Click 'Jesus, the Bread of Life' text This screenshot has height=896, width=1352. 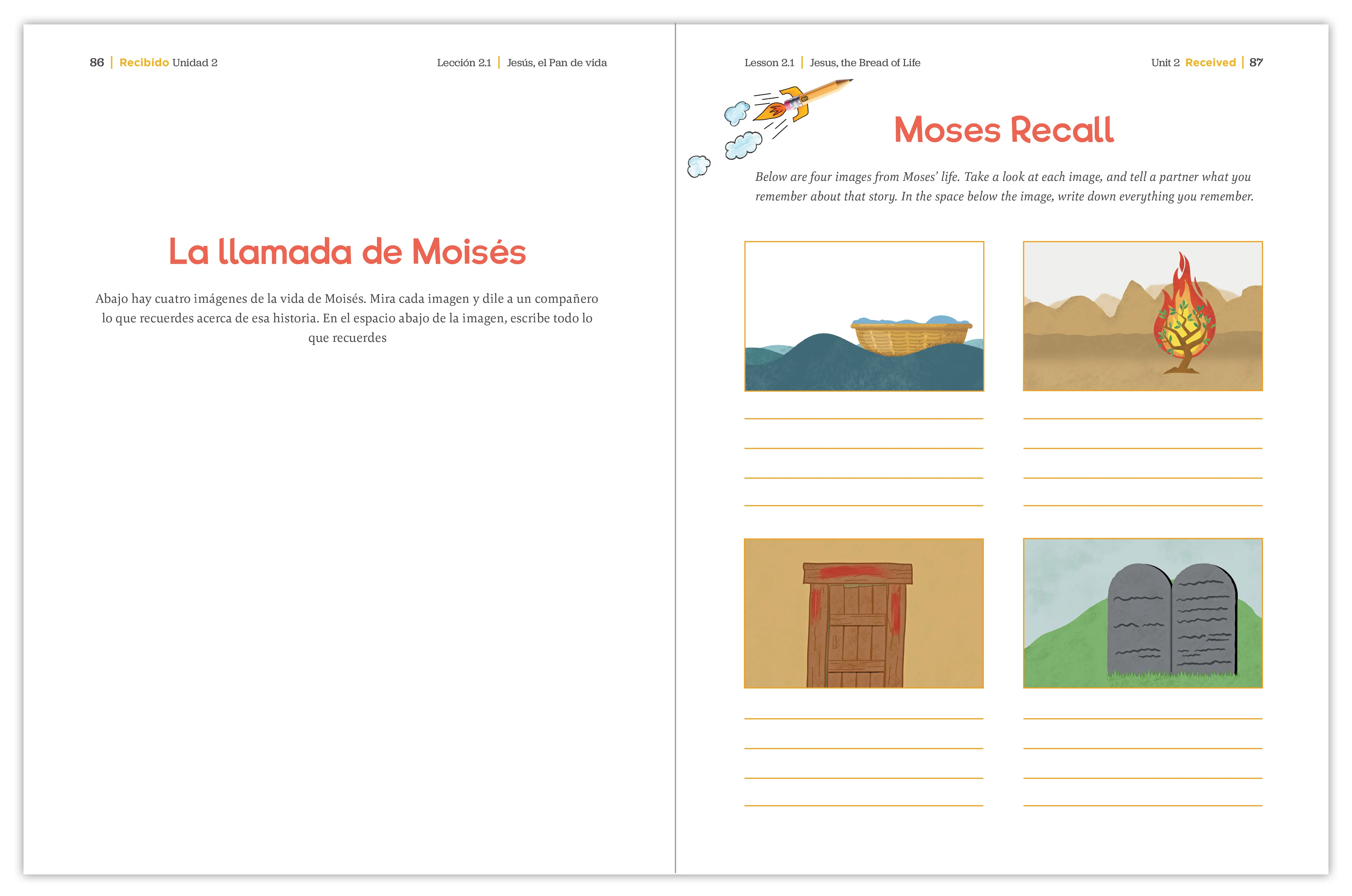click(x=865, y=63)
